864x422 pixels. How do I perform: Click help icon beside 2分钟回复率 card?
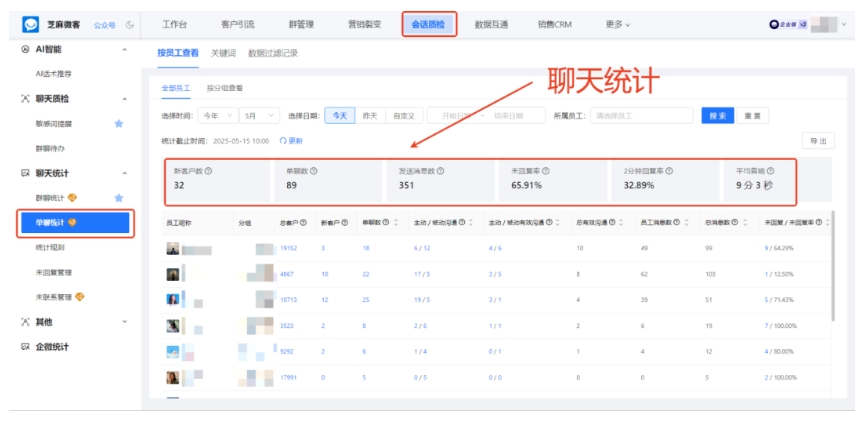[x=669, y=171]
